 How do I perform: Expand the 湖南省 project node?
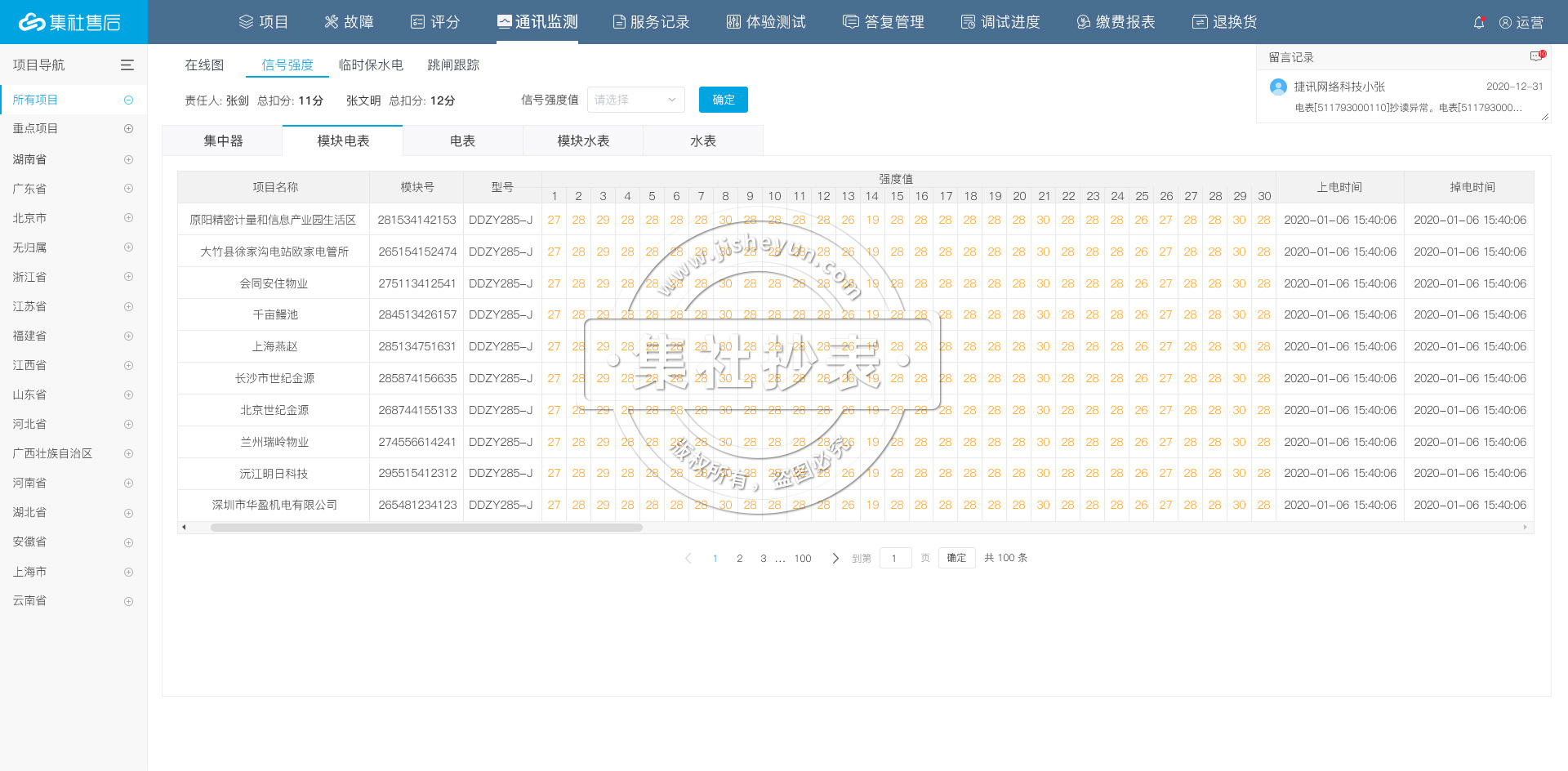(x=128, y=159)
